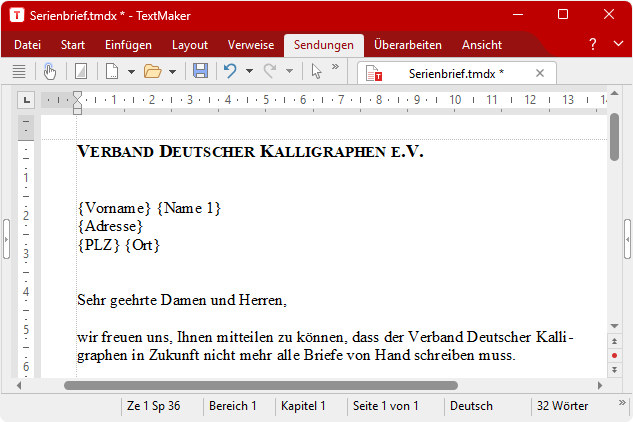Click 'Ze 1 Sp 36' in status bar

tap(153, 405)
